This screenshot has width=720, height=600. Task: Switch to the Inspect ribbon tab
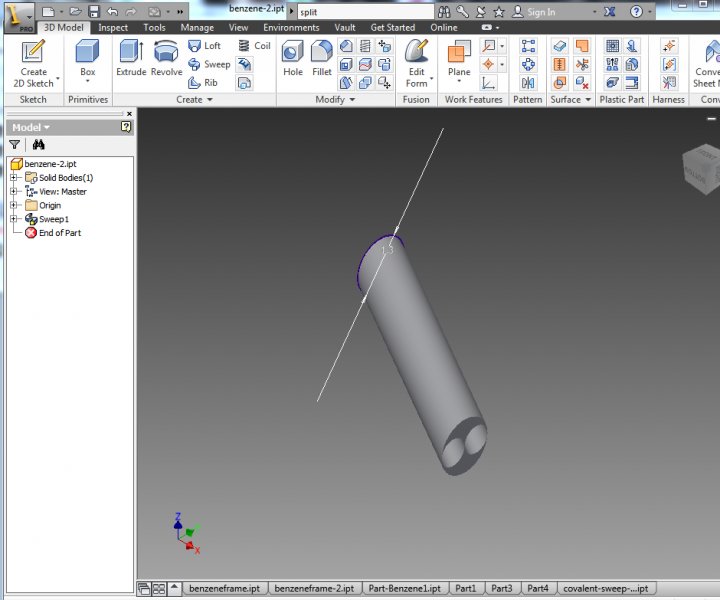[112, 28]
